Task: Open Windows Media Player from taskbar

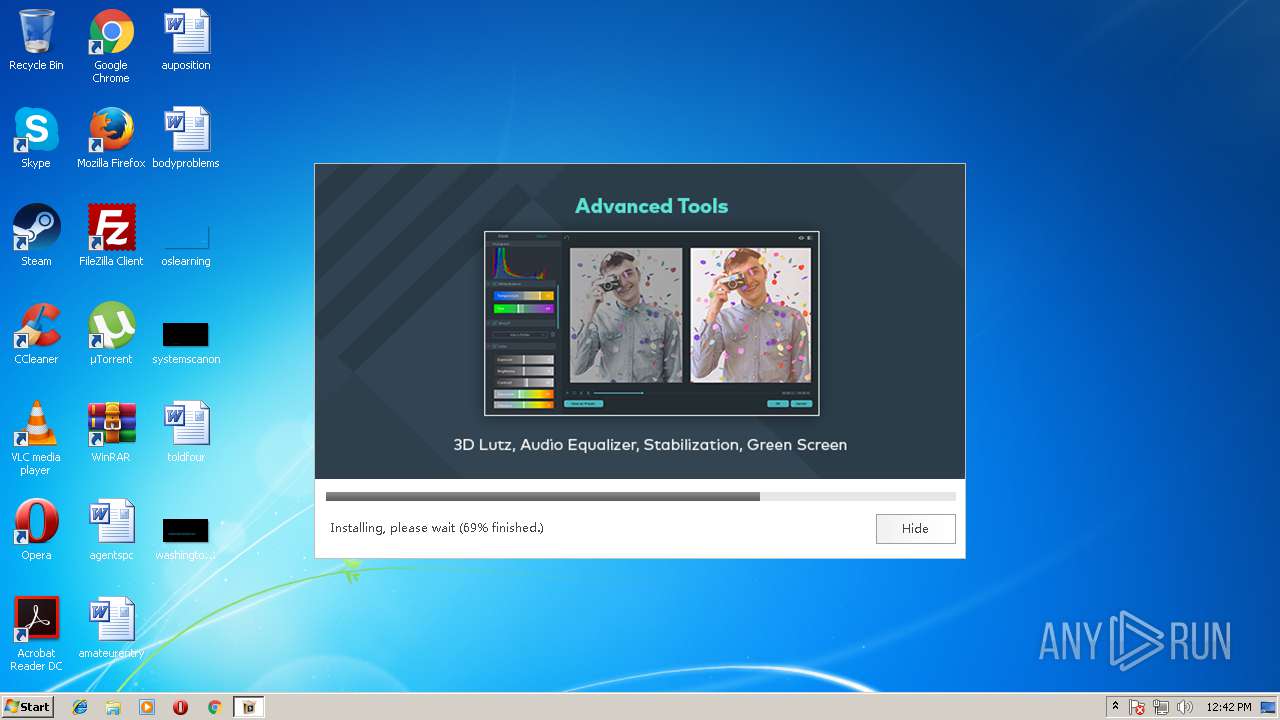Action: coord(147,707)
